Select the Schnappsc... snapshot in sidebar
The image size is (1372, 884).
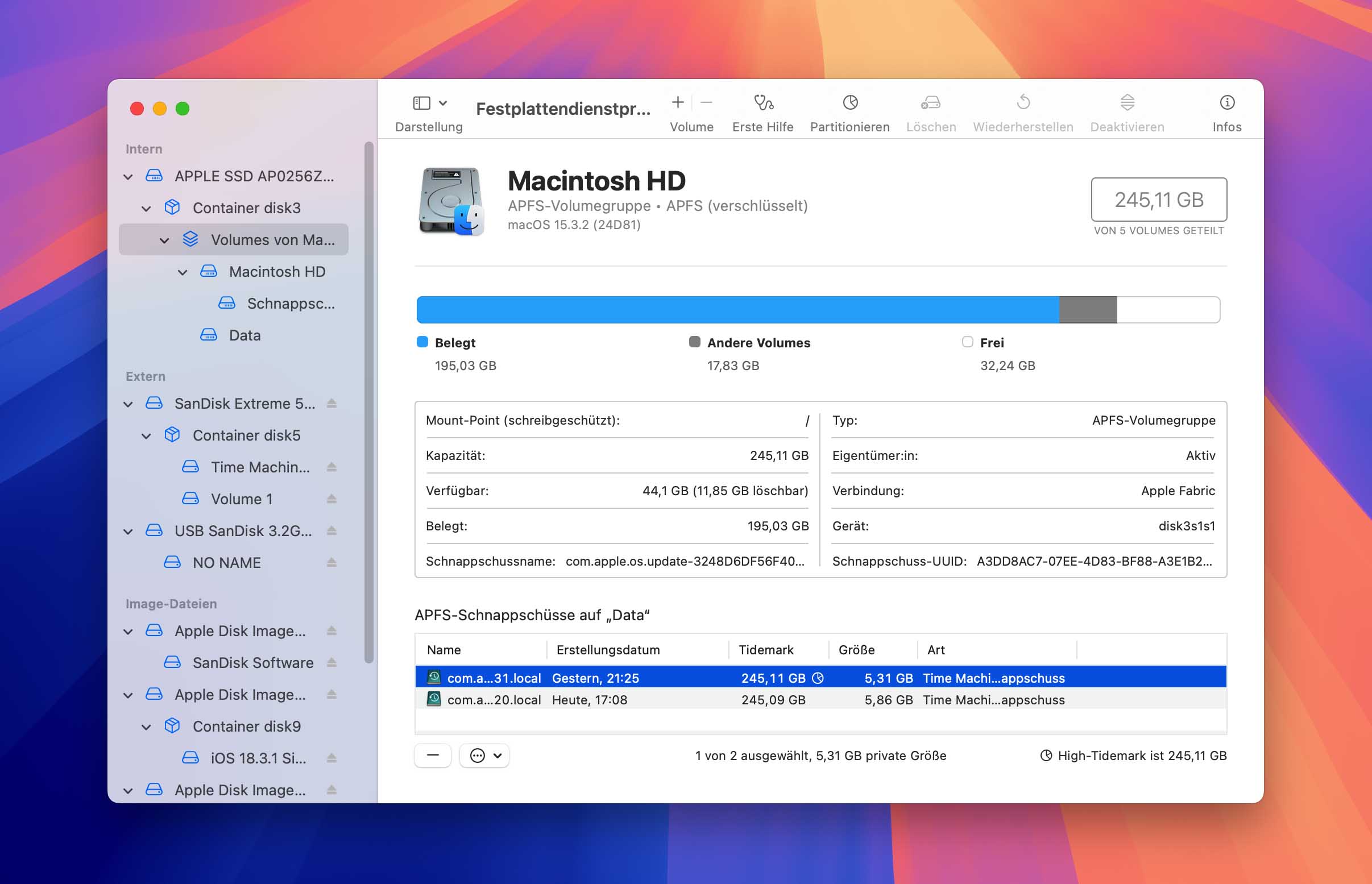click(x=233, y=303)
